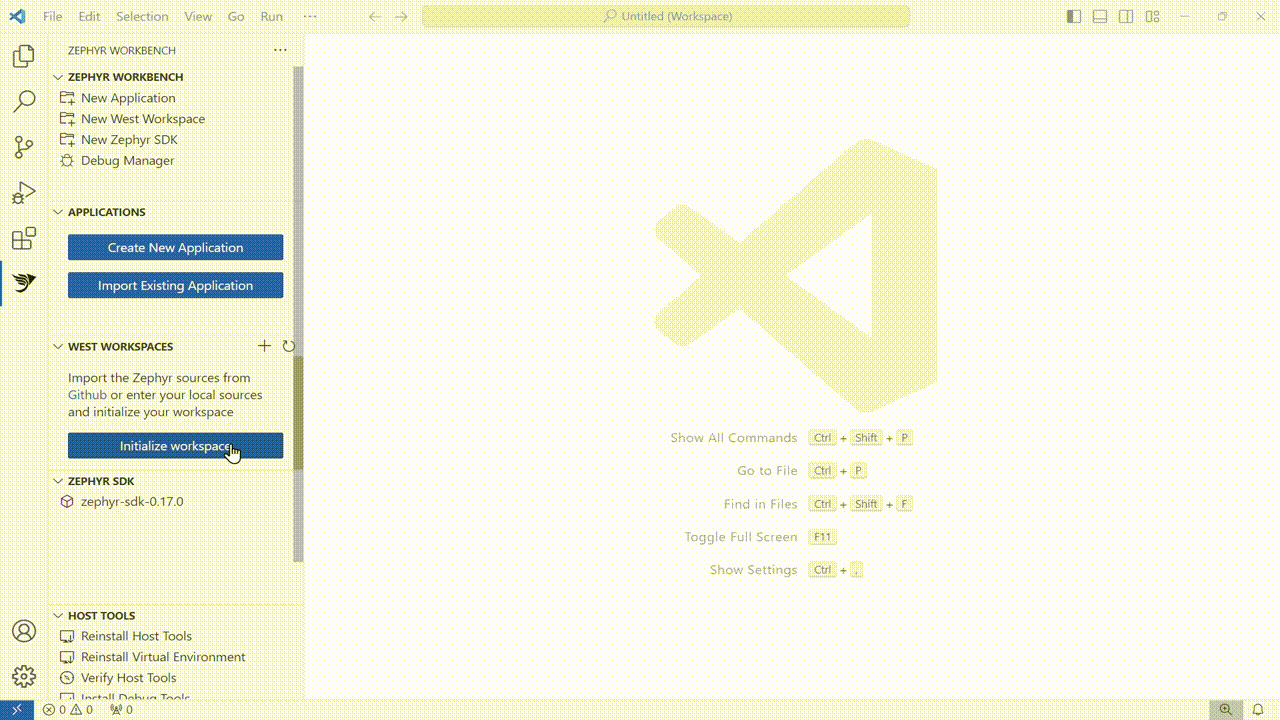Toggle the Secondary Side Bar visibility
1280x720 pixels.
coord(1125,16)
